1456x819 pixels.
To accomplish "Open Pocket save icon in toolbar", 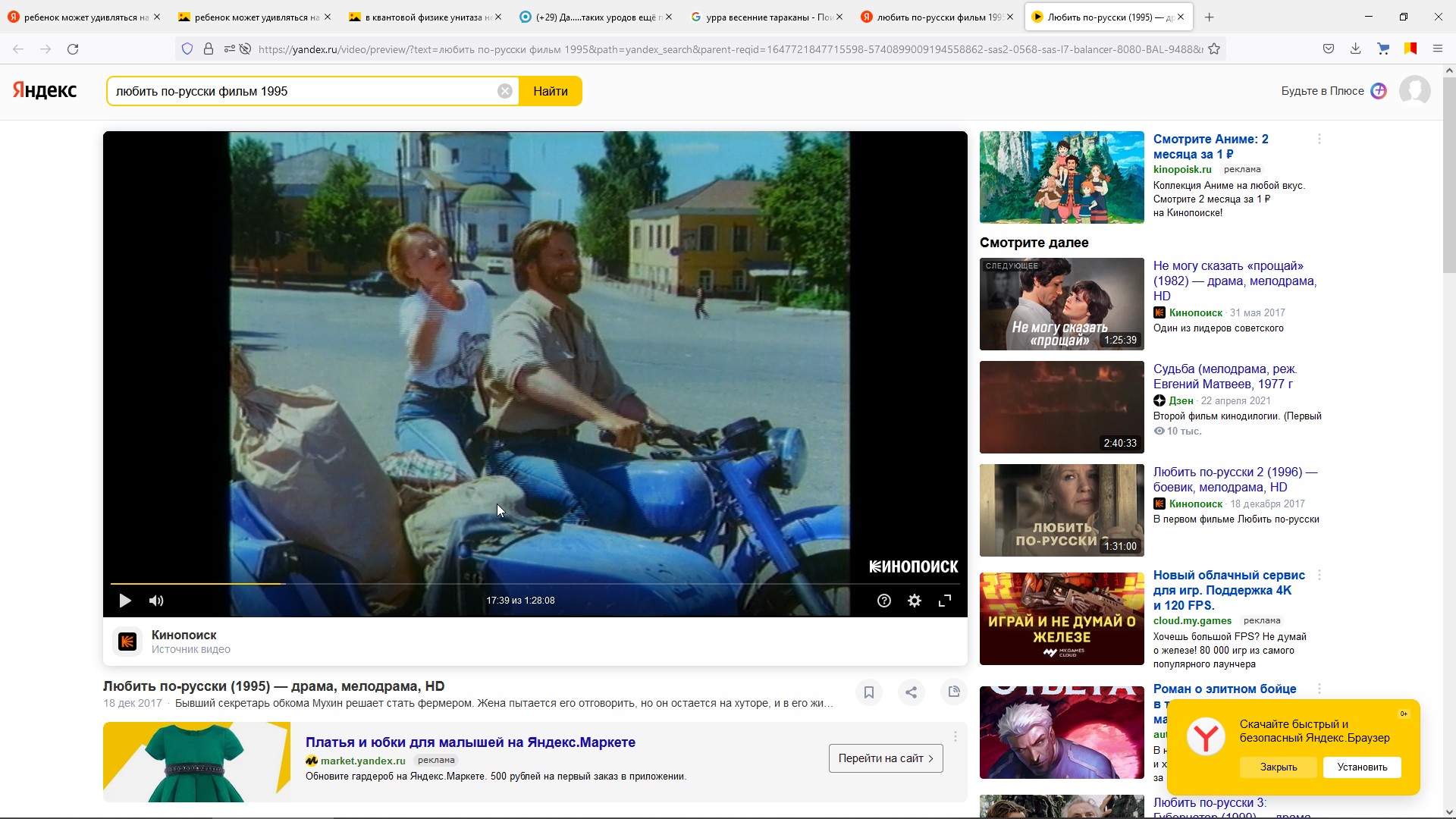I will click(x=1329, y=49).
